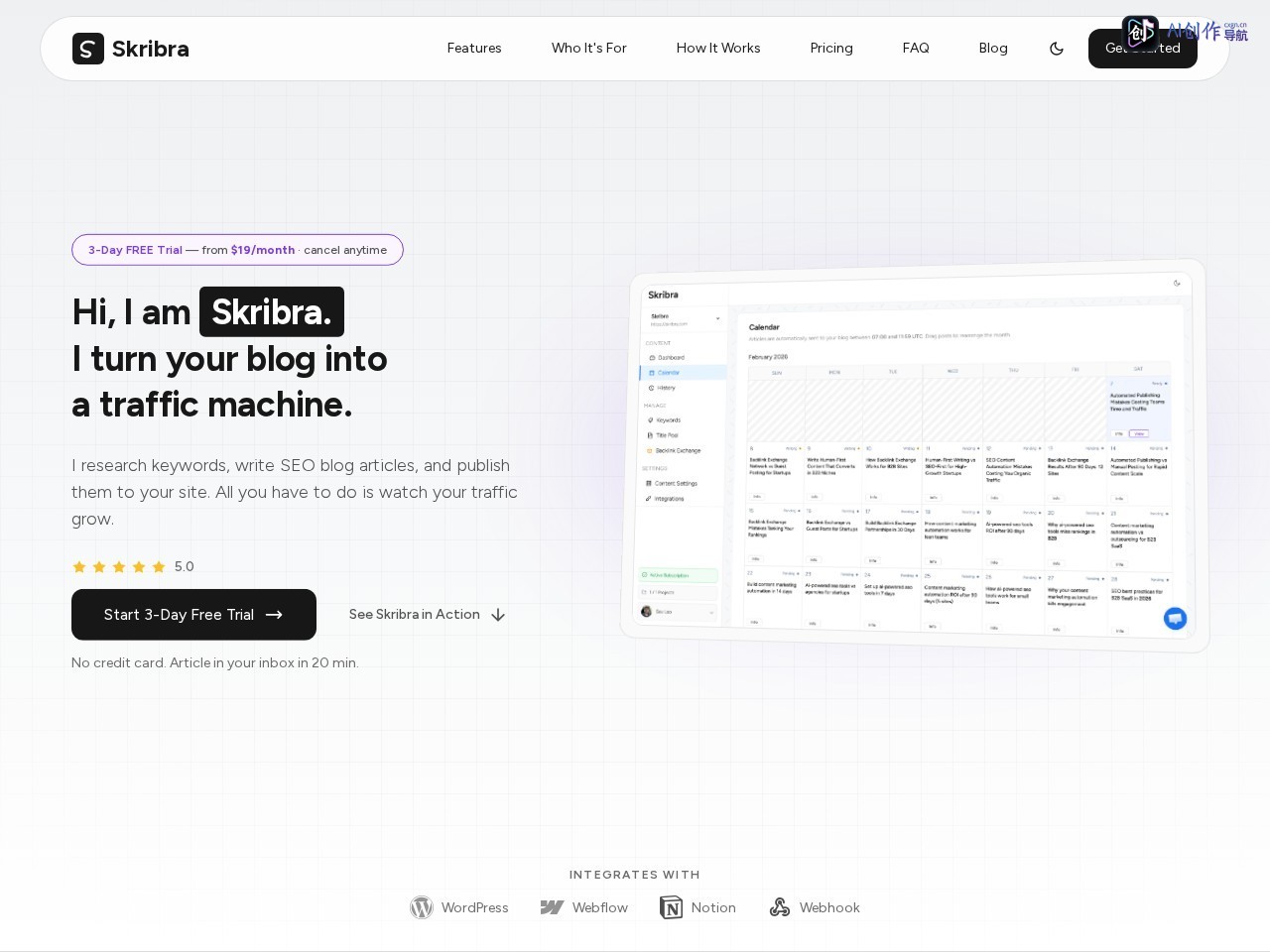
Task: Visit the Blog from the navbar
Action: (x=993, y=48)
